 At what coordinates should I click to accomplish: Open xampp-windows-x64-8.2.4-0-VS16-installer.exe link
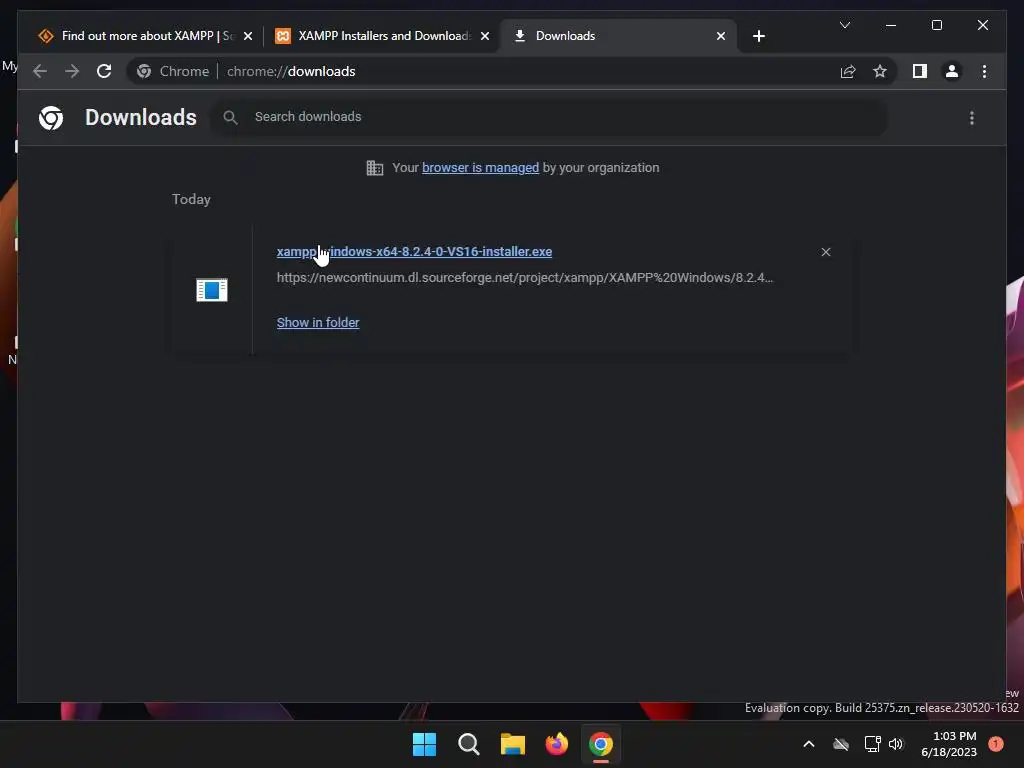pos(414,251)
